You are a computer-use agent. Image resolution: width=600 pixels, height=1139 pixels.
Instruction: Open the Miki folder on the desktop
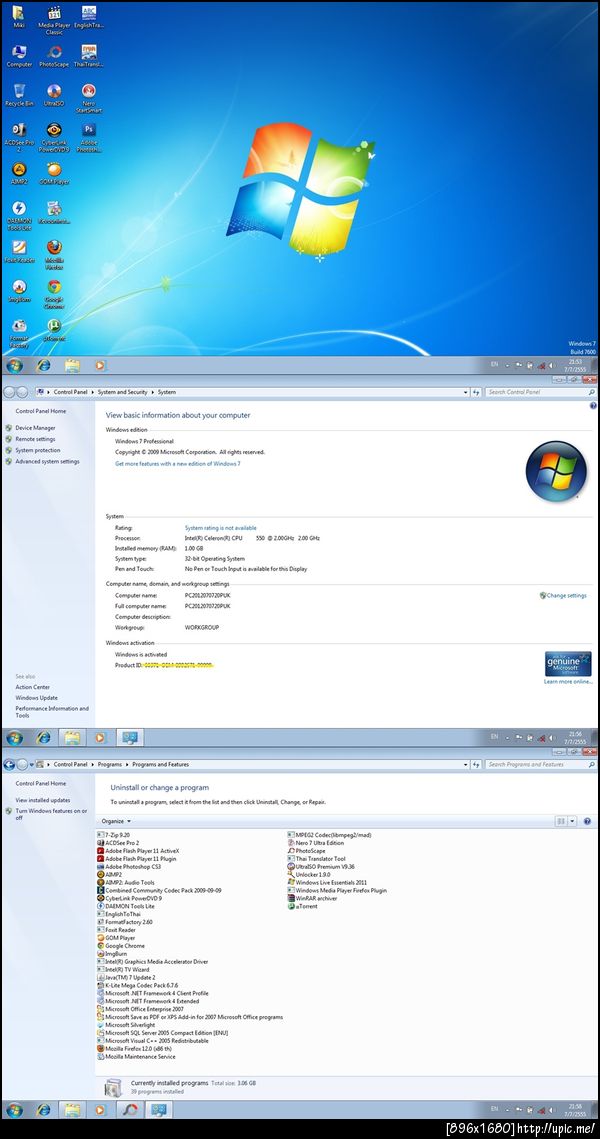tap(18, 17)
